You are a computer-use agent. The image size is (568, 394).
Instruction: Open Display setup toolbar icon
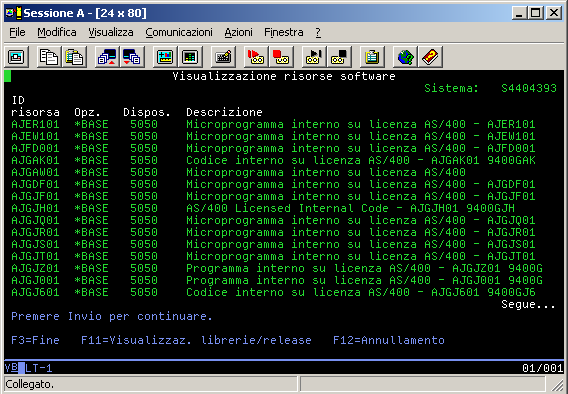click(x=165, y=57)
